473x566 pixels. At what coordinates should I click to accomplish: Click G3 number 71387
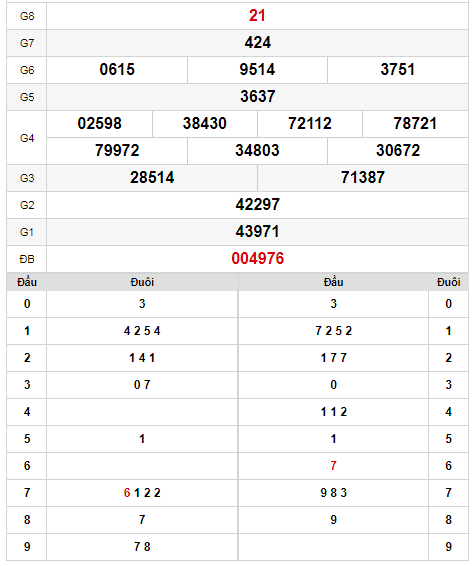click(363, 178)
